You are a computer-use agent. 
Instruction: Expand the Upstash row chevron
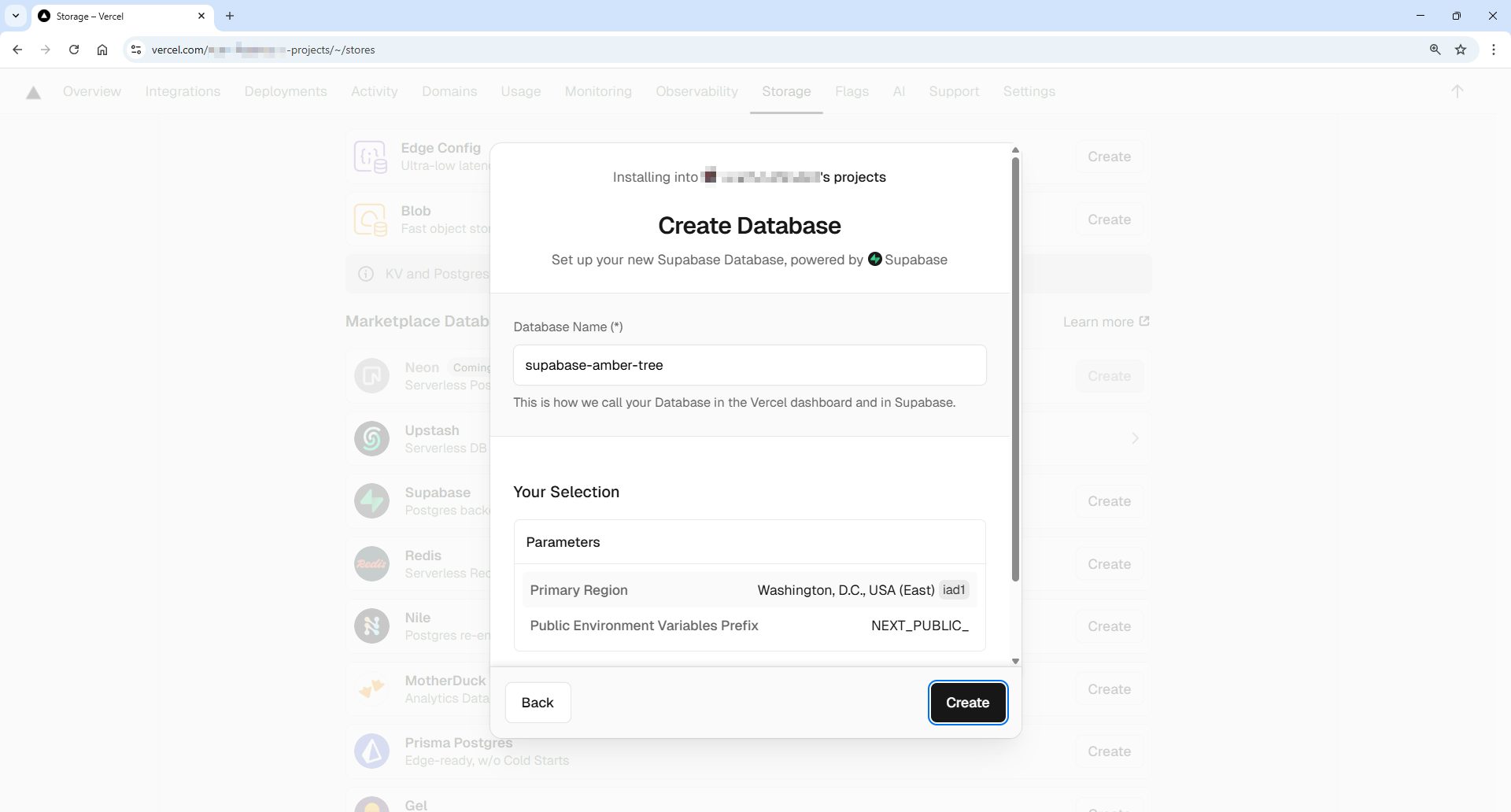click(1135, 438)
